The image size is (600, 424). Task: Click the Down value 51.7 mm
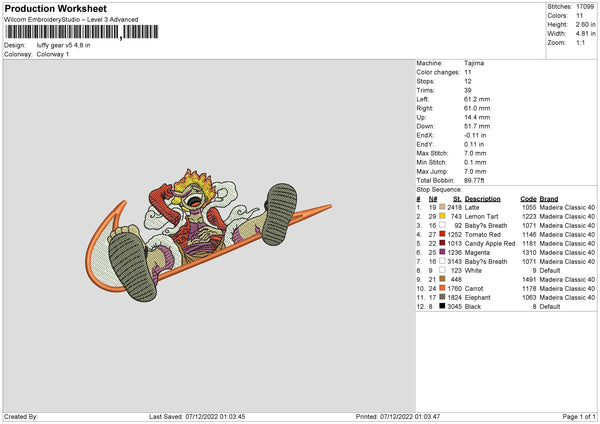click(x=477, y=126)
